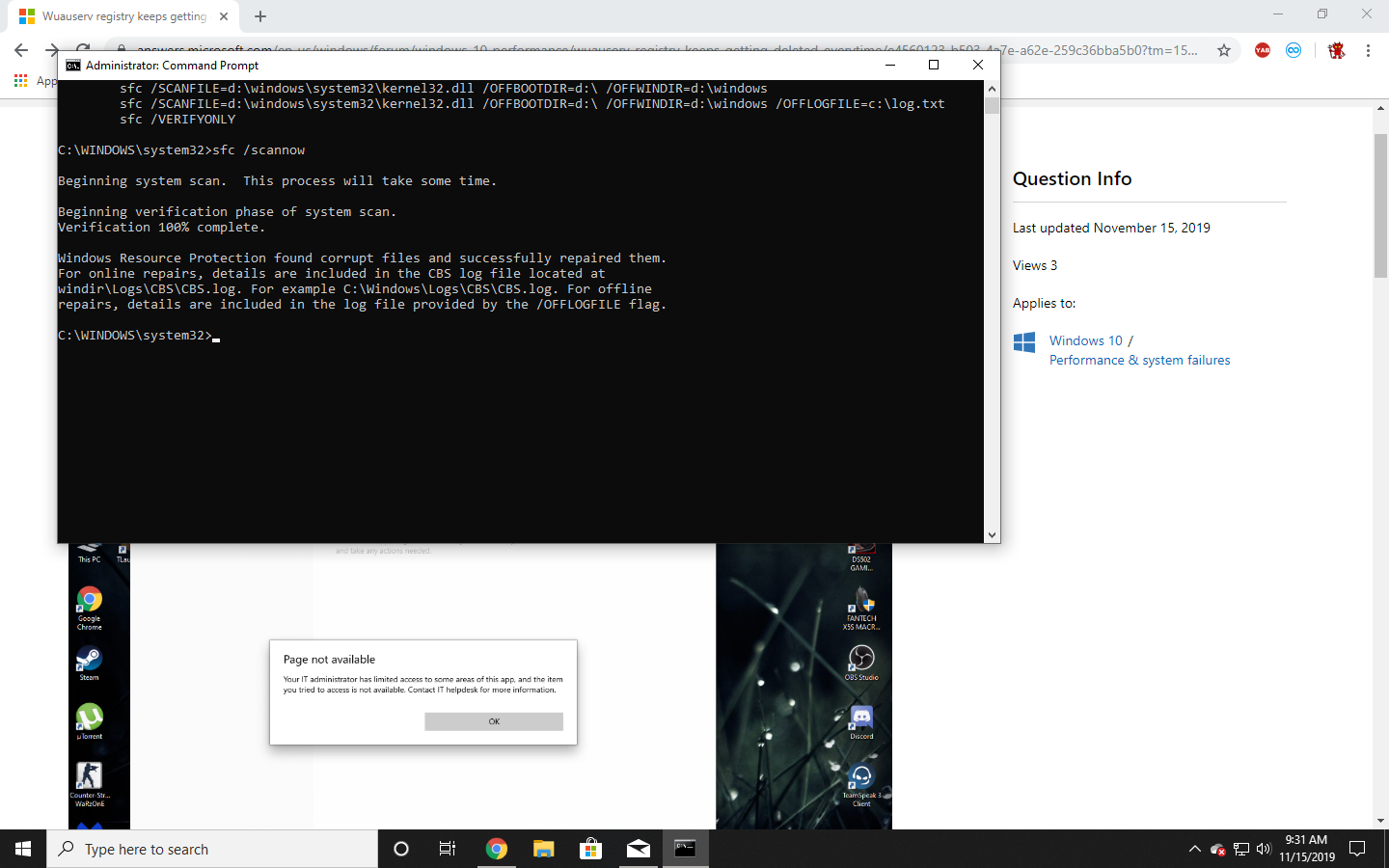Show hidden system tray icons

pyautogui.click(x=1194, y=849)
